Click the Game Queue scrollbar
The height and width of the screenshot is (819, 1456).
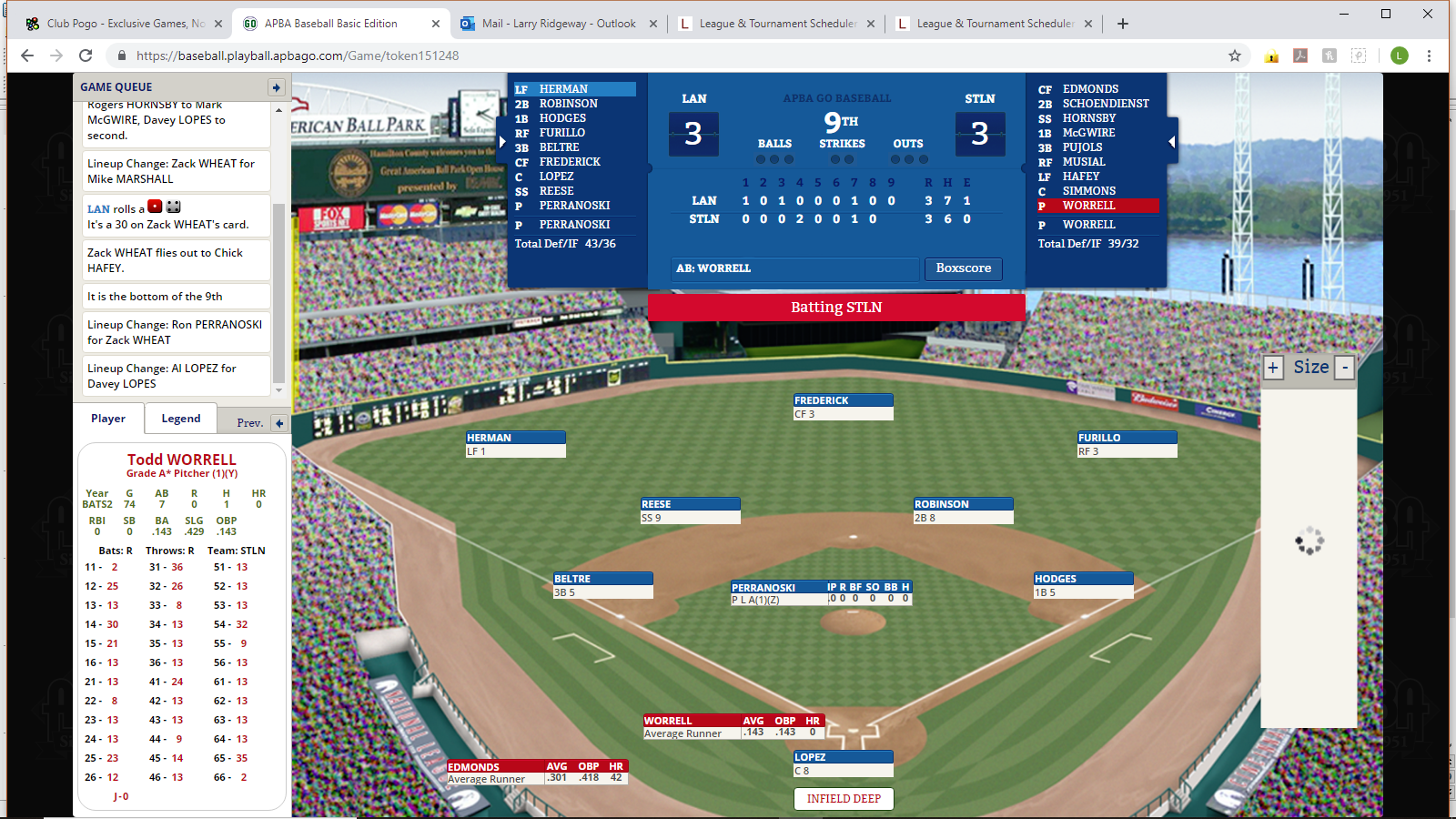(x=278, y=293)
